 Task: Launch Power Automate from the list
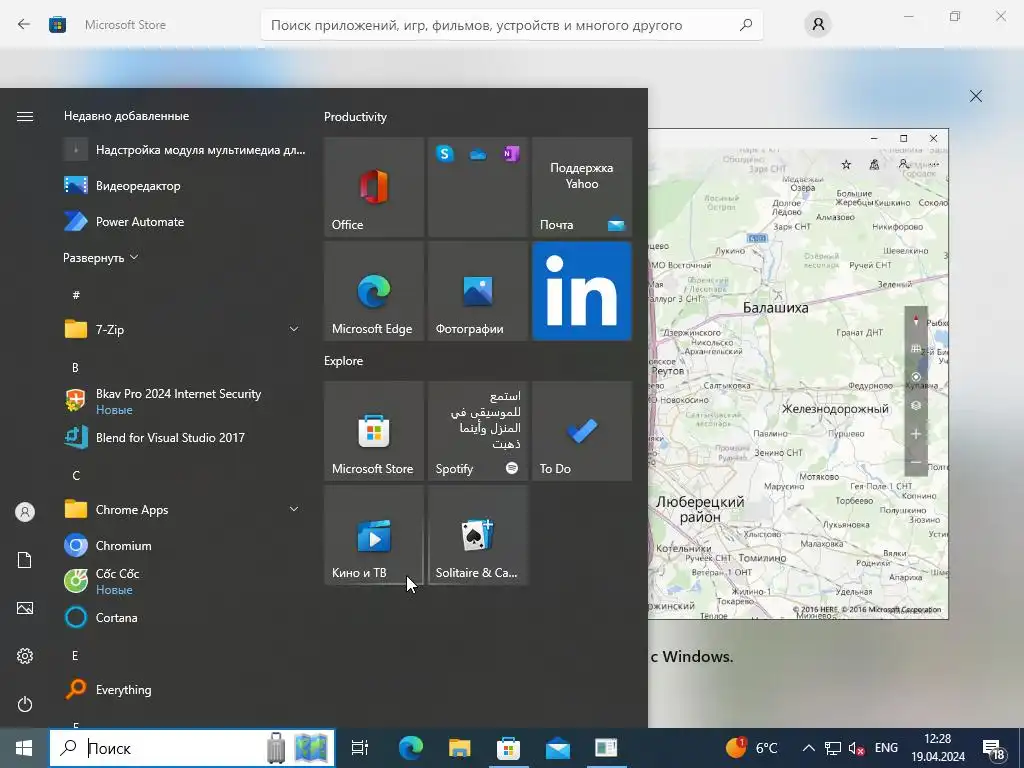coord(184,221)
